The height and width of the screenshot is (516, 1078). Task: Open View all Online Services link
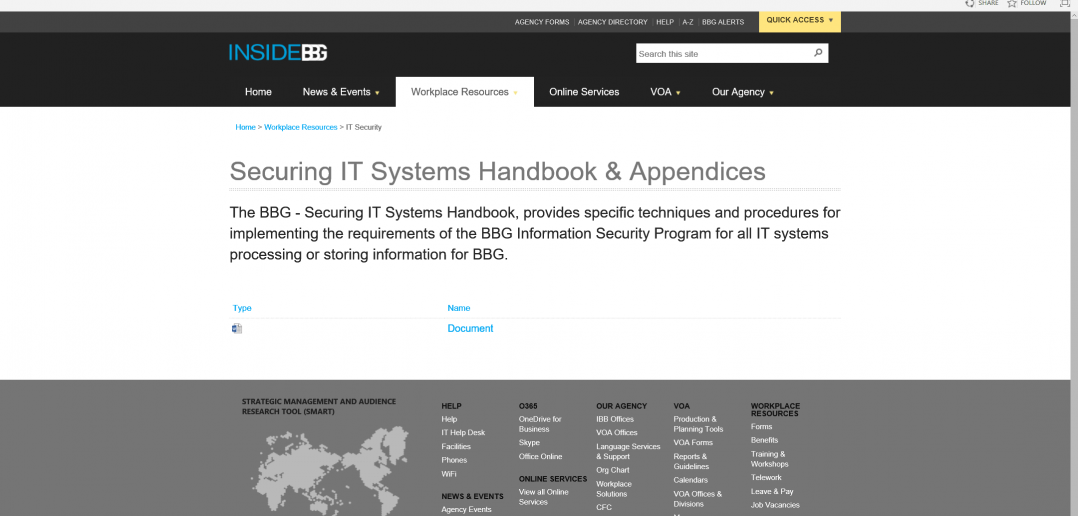point(544,497)
